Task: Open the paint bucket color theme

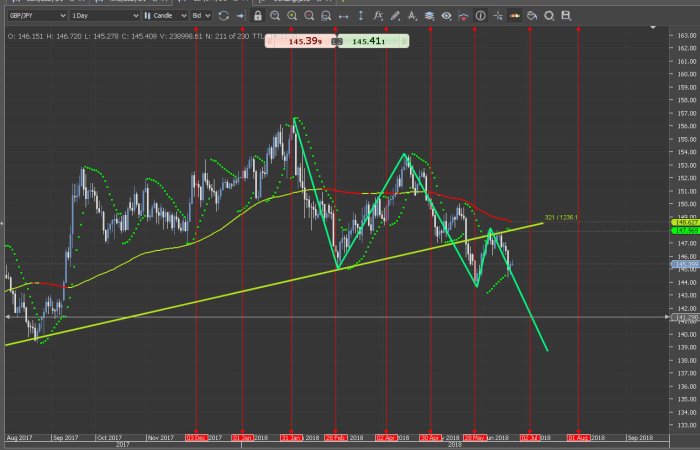Action: (532, 16)
